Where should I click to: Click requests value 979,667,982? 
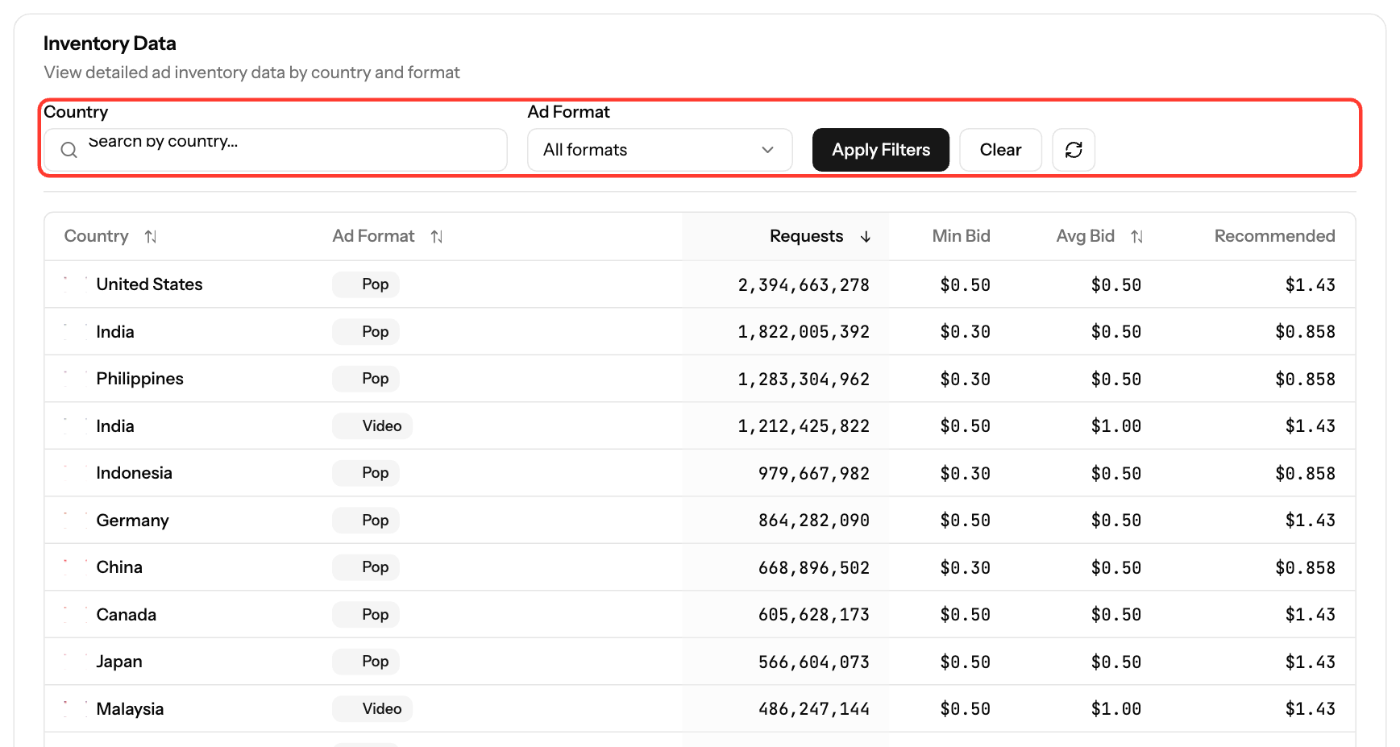pos(814,473)
